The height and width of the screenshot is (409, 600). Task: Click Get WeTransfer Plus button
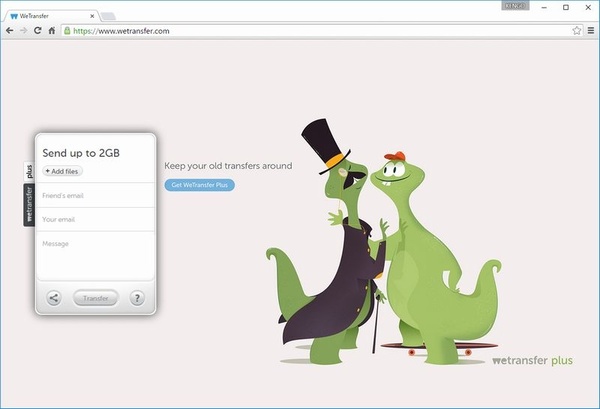[x=199, y=185]
